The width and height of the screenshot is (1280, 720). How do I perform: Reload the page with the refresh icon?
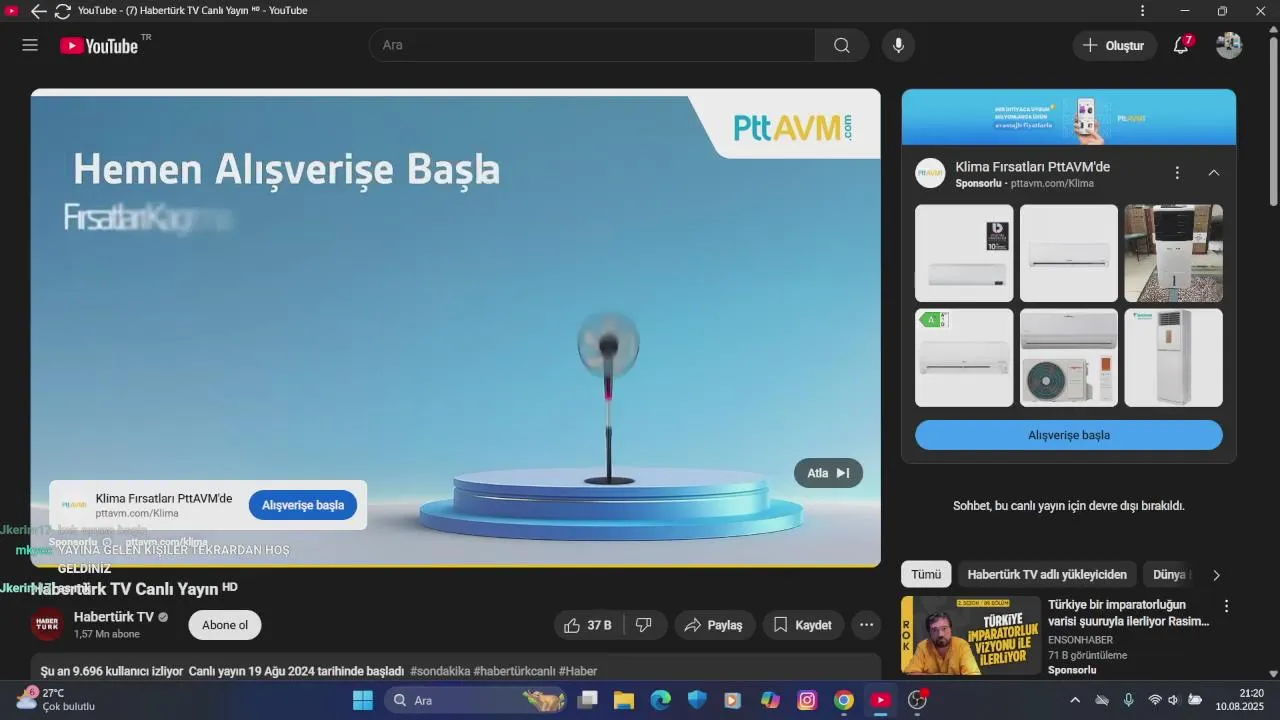(62, 11)
